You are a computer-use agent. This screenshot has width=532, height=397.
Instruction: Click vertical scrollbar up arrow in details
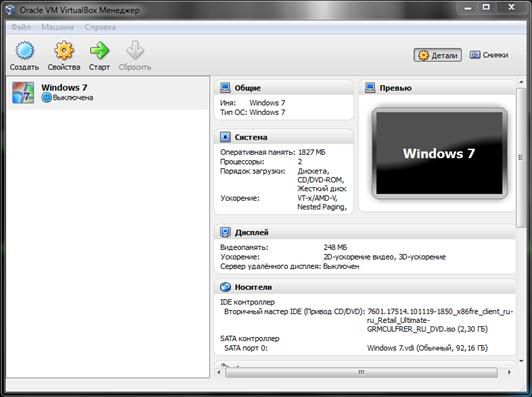click(521, 82)
